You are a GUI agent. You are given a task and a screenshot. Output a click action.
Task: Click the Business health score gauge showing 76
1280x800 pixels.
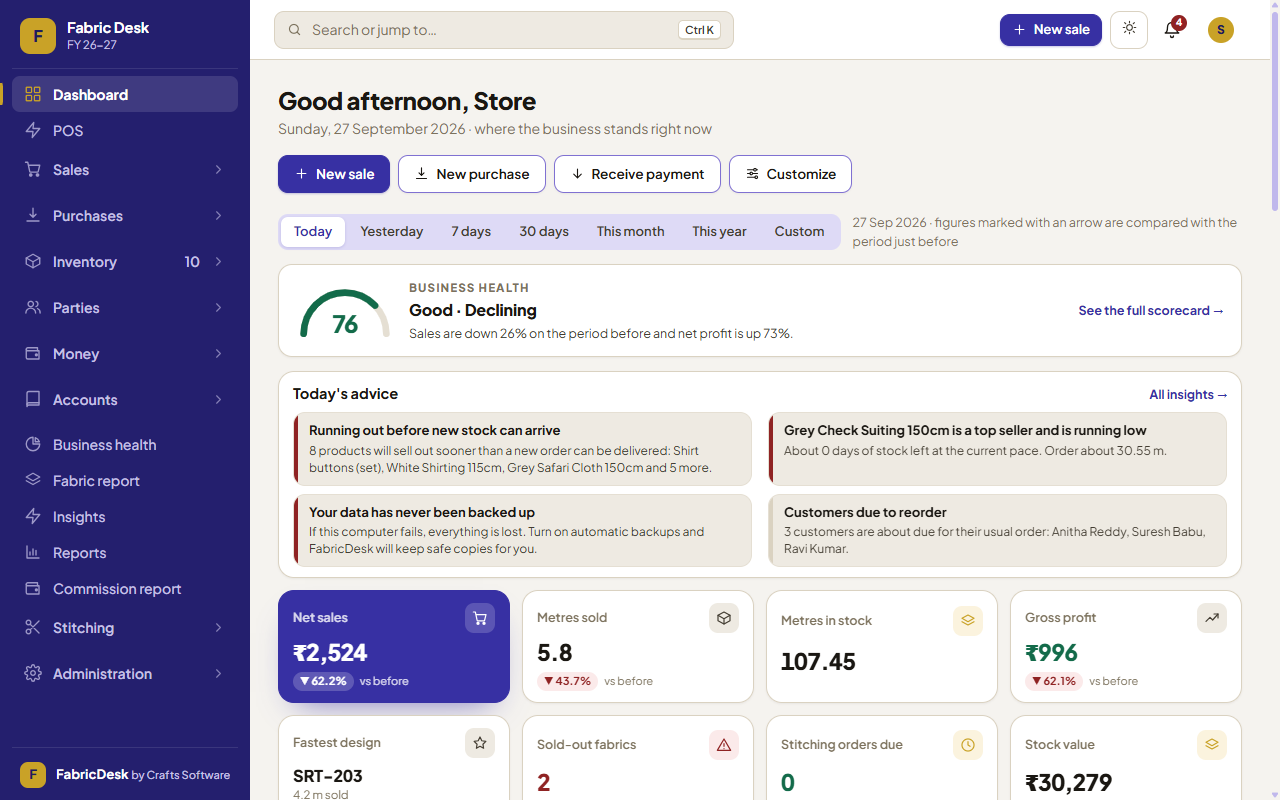pos(345,314)
